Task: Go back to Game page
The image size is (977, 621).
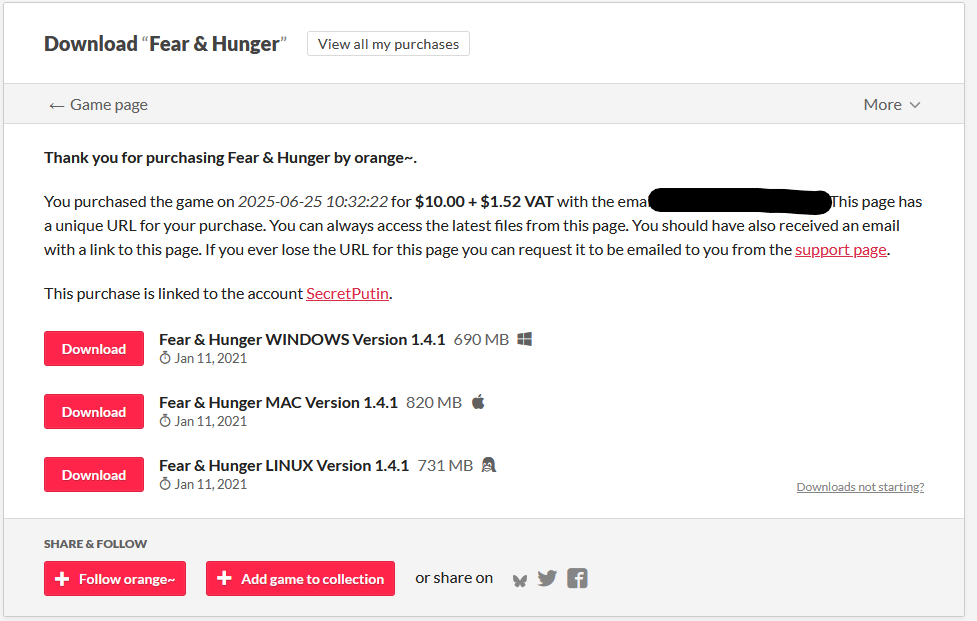Action: click(98, 105)
